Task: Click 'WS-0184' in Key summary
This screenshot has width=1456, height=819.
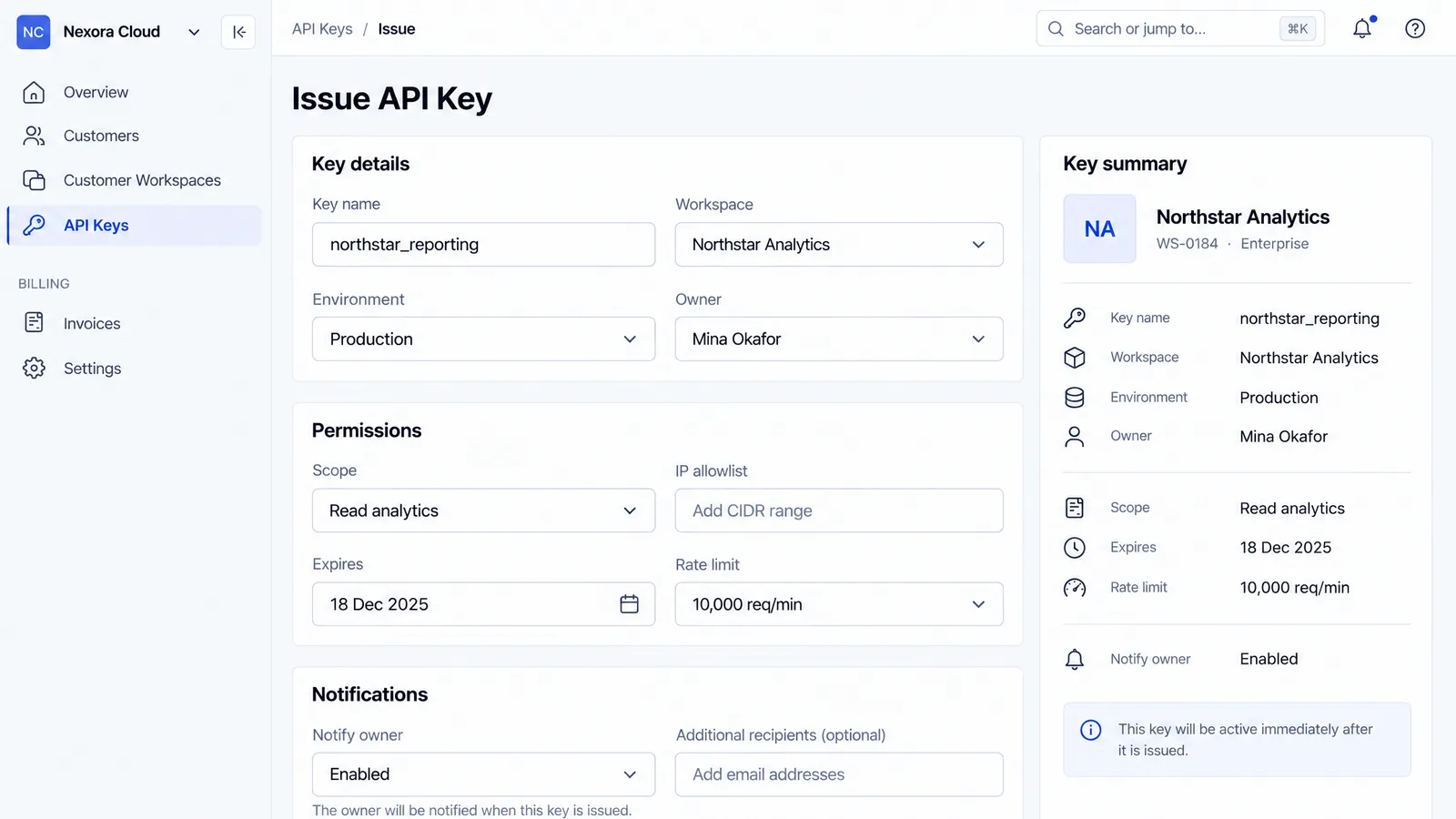Action: [x=1187, y=243]
